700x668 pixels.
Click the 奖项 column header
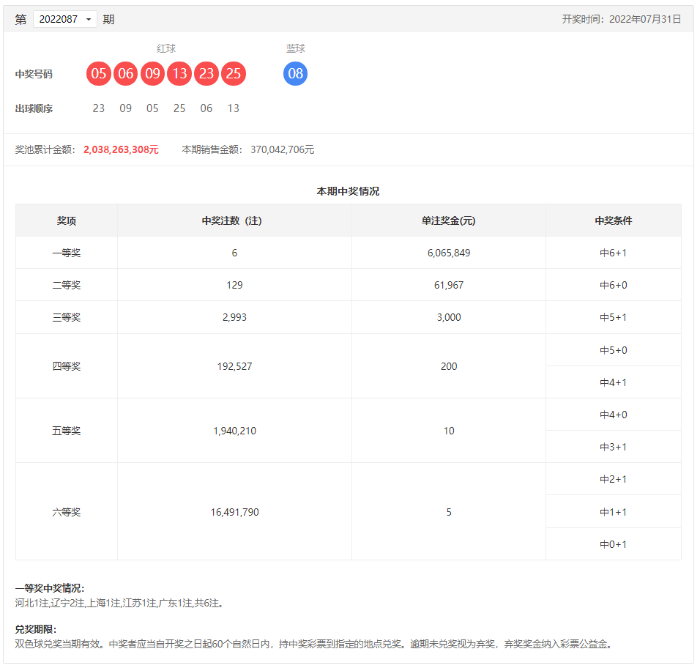coord(66,221)
